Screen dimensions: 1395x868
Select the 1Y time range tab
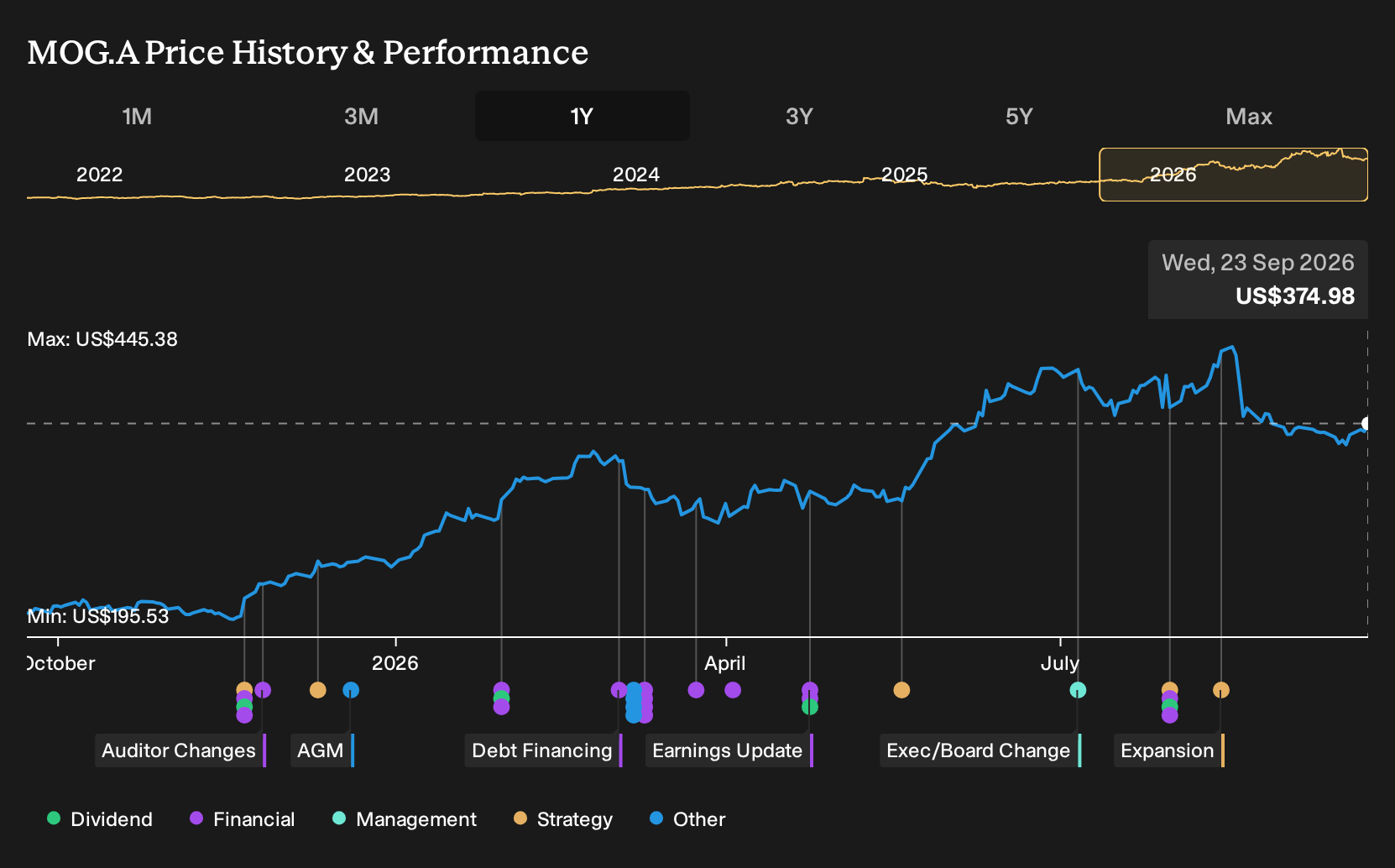[583, 116]
